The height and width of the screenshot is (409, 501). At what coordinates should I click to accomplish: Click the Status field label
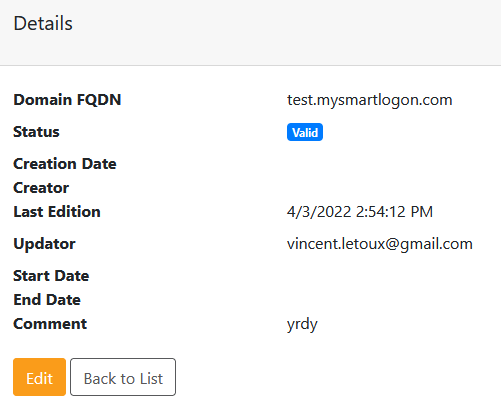tap(36, 132)
